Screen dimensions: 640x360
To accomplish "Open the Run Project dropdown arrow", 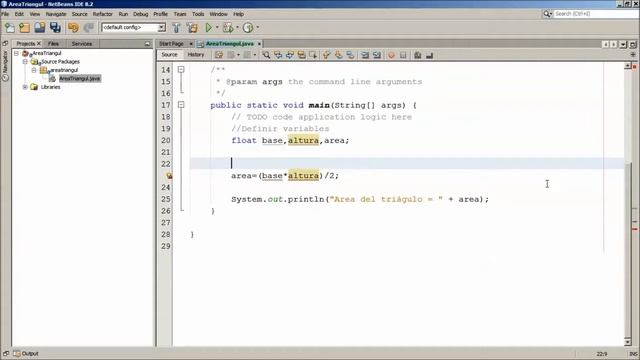I will click(217, 27).
